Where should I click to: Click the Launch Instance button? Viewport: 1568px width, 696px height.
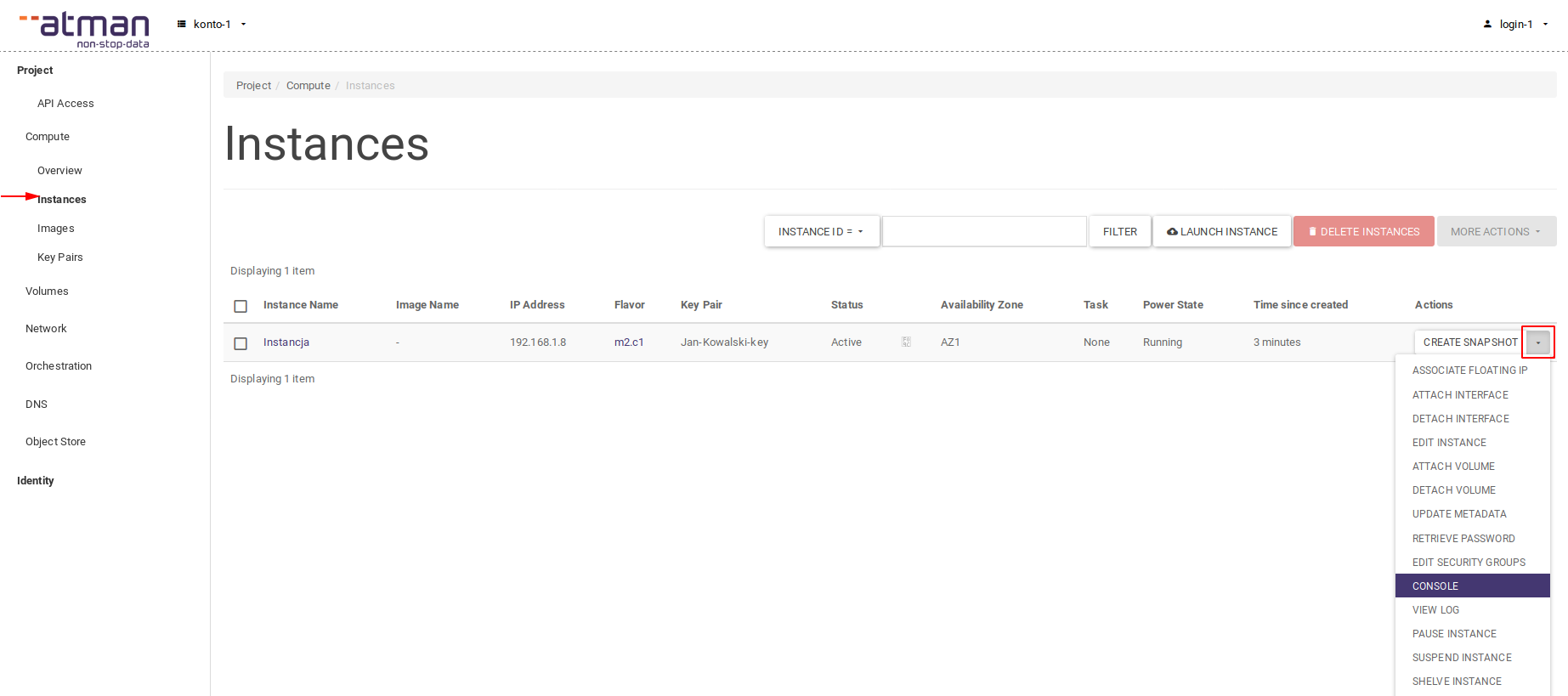point(1222,232)
